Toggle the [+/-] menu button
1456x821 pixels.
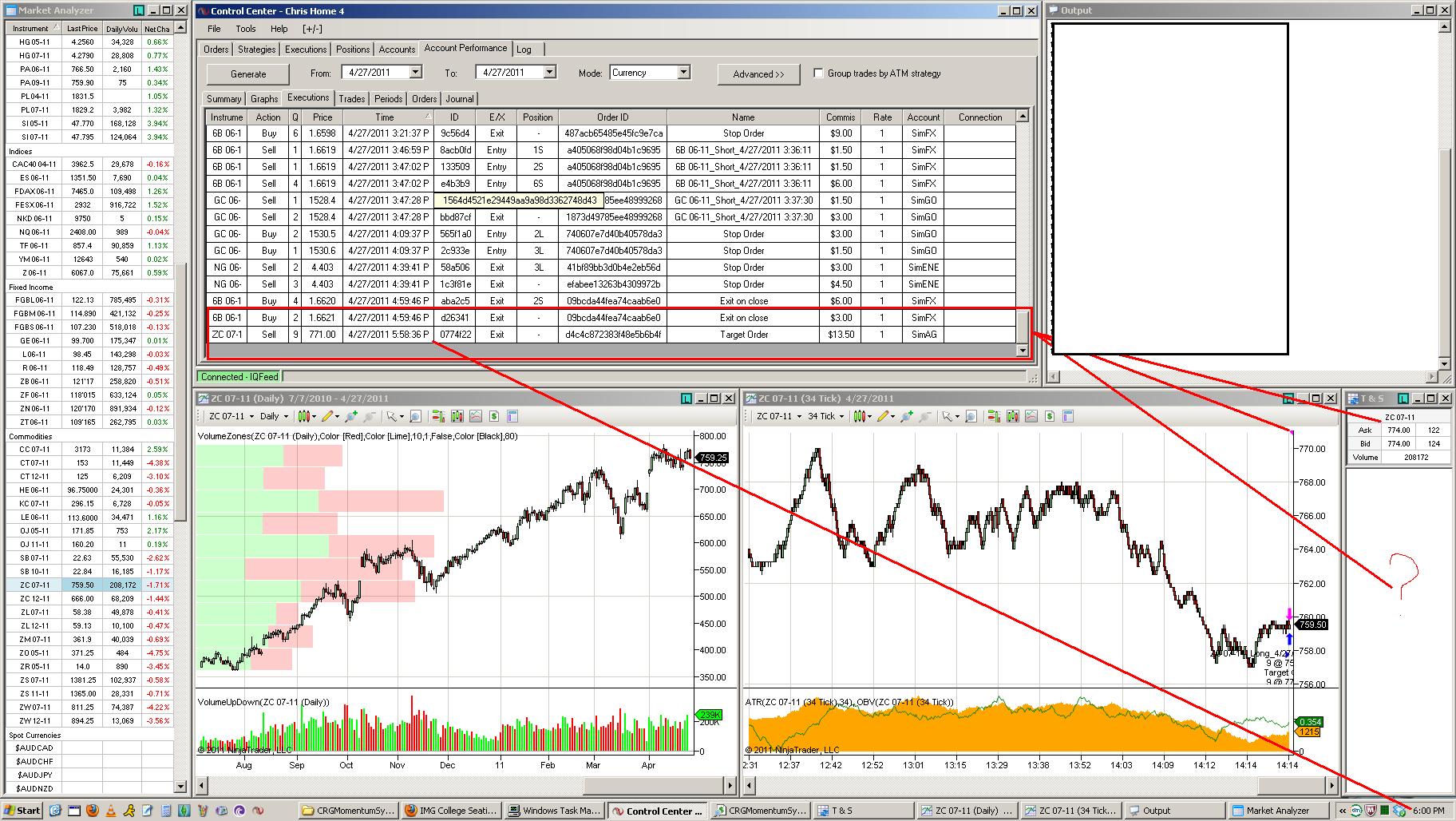click(312, 29)
